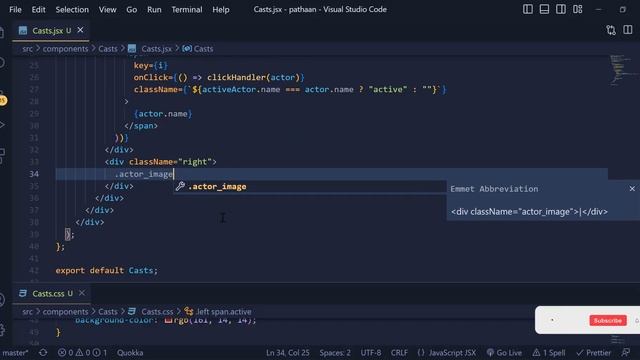Click Casts folder in Casts.jsx breadcrumb
Image resolution: width=640 pixels, height=360 pixels.
[108, 49]
